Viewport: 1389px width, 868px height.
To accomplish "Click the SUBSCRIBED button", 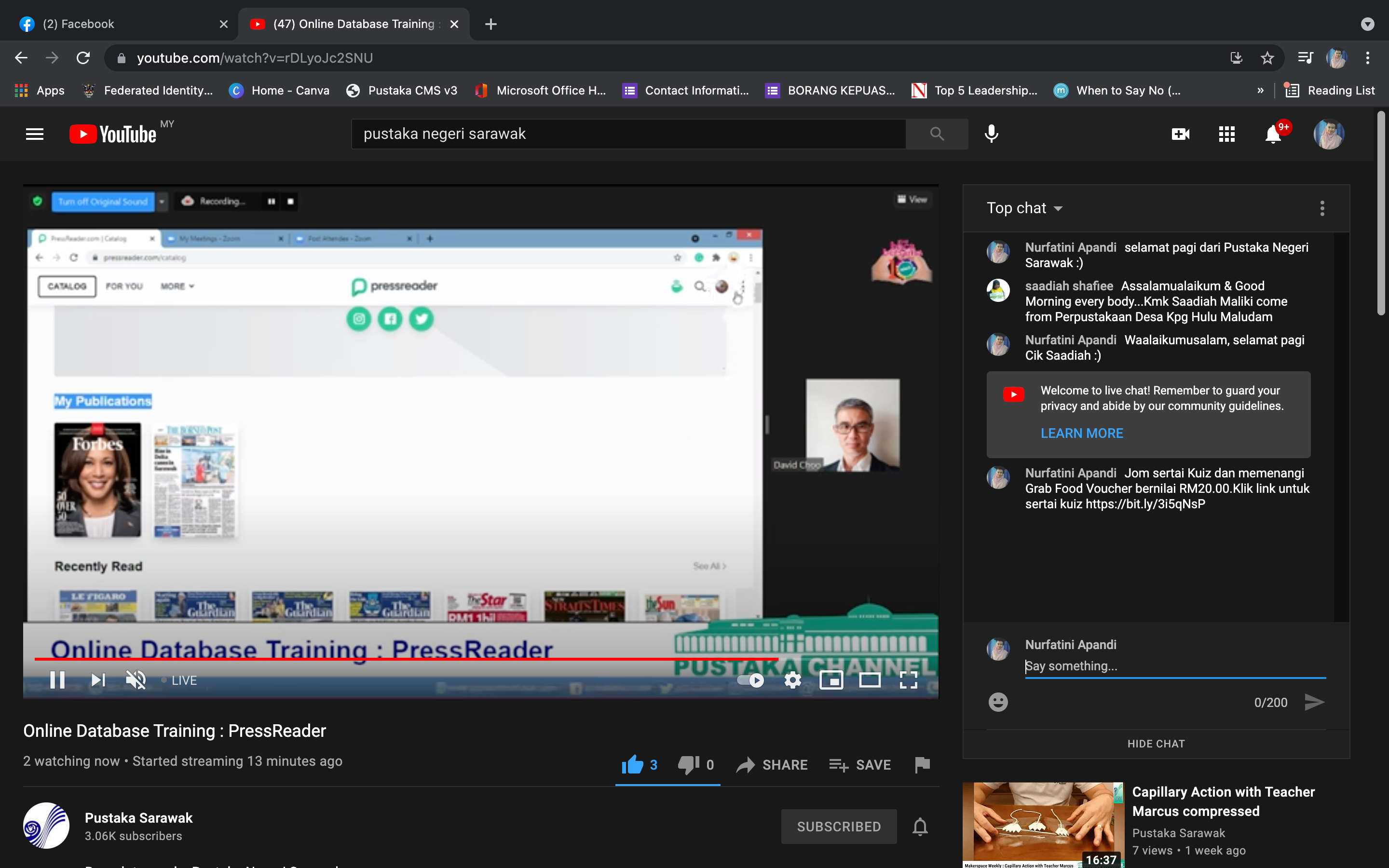I will coord(839,826).
